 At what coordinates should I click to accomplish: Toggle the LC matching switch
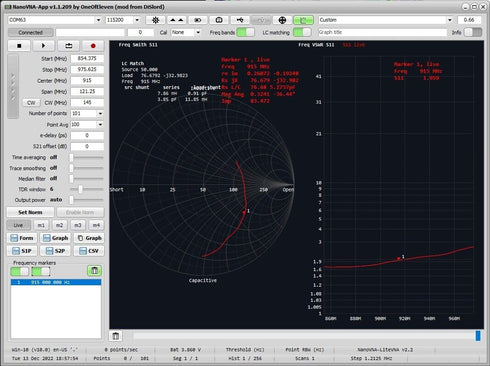(302, 32)
